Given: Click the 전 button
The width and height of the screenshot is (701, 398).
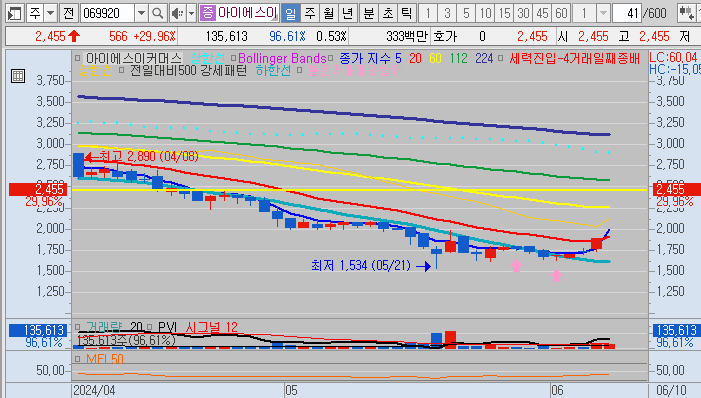Looking at the screenshot, I should (68, 13).
